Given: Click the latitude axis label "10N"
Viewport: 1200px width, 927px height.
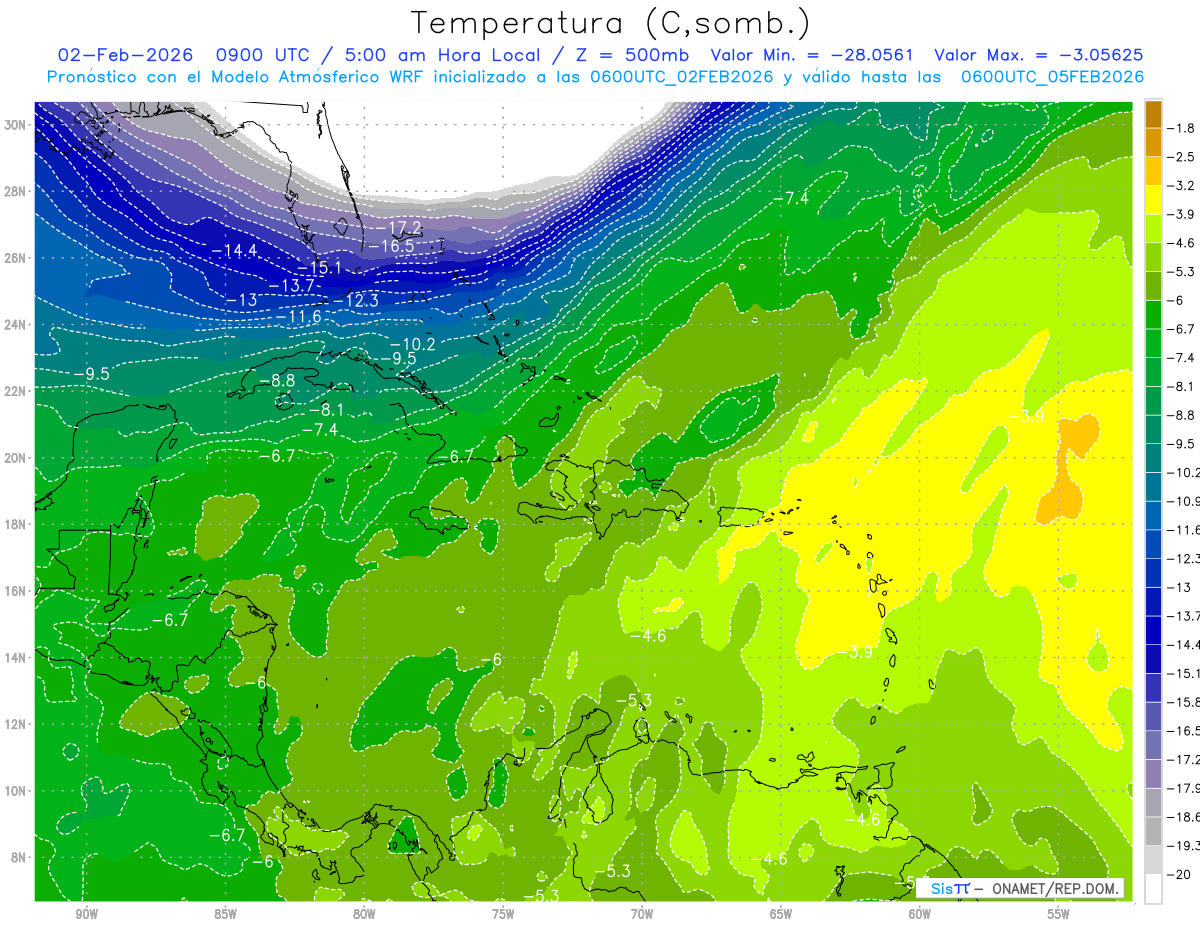Looking at the screenshot, I should [15, 791].
